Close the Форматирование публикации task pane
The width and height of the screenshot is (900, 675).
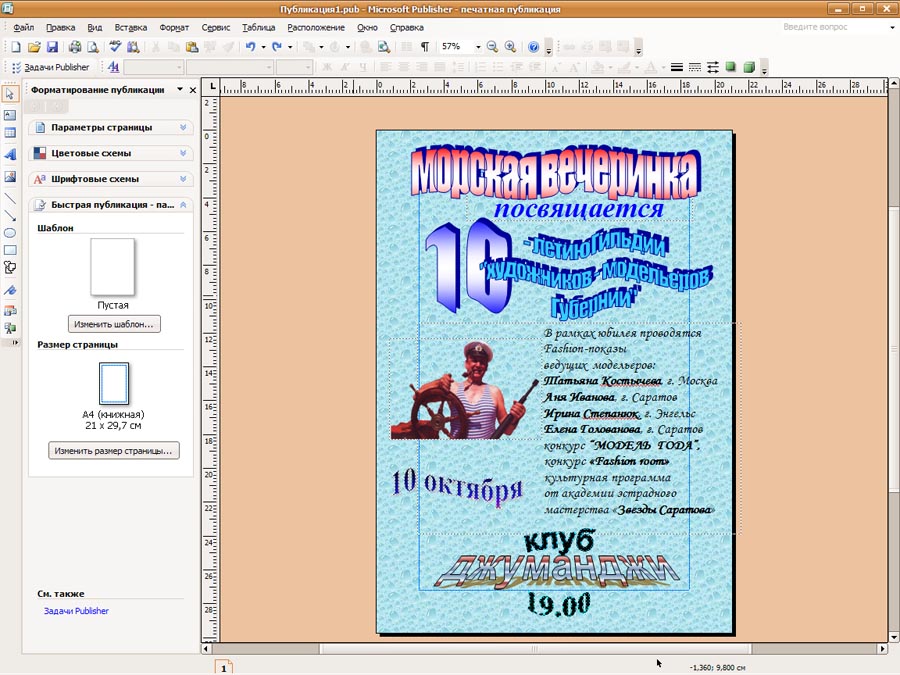point(193,90)
